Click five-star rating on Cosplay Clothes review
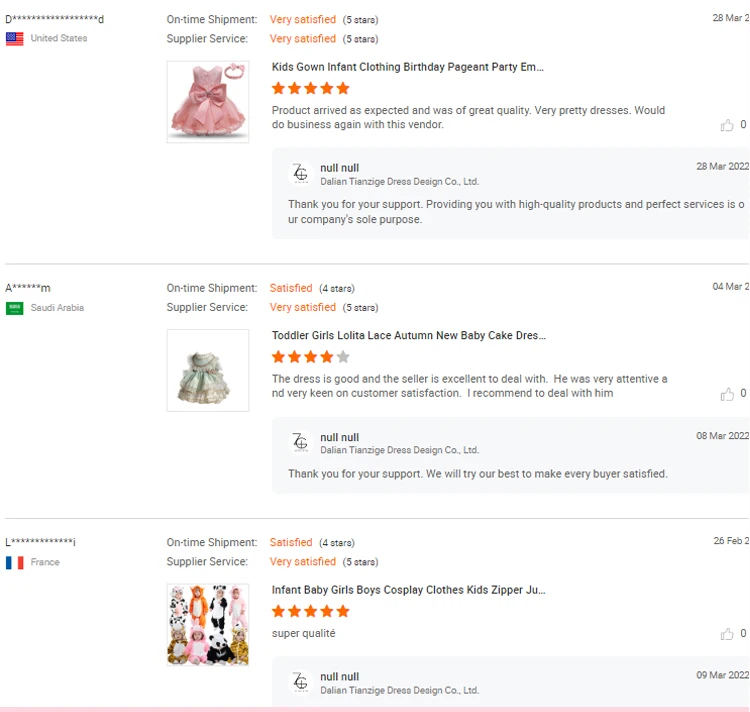This screenshot has width=750, height=712. click(311, 612)
